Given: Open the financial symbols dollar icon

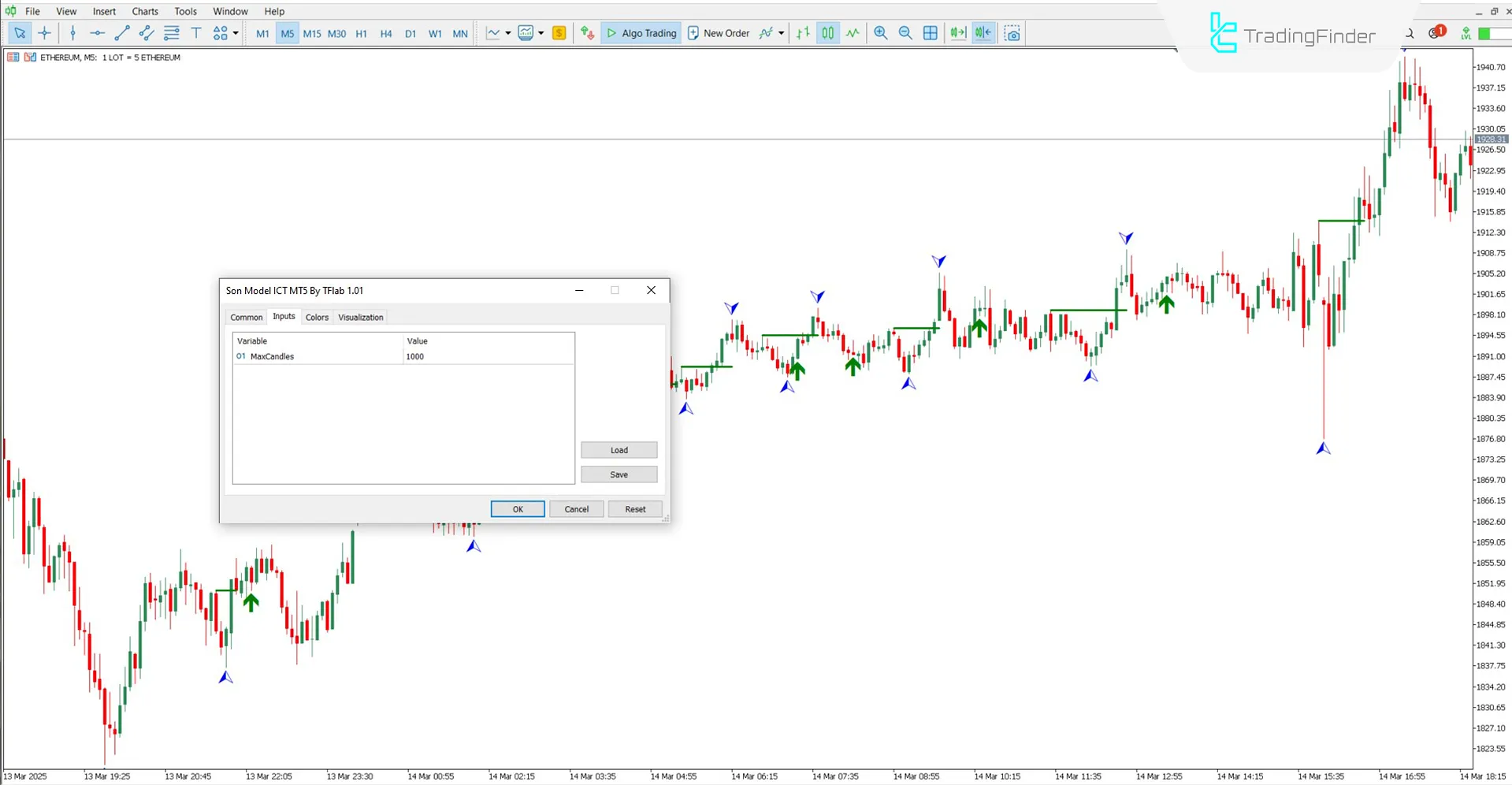Looking at the screenshot, I should tap(559, 33).
